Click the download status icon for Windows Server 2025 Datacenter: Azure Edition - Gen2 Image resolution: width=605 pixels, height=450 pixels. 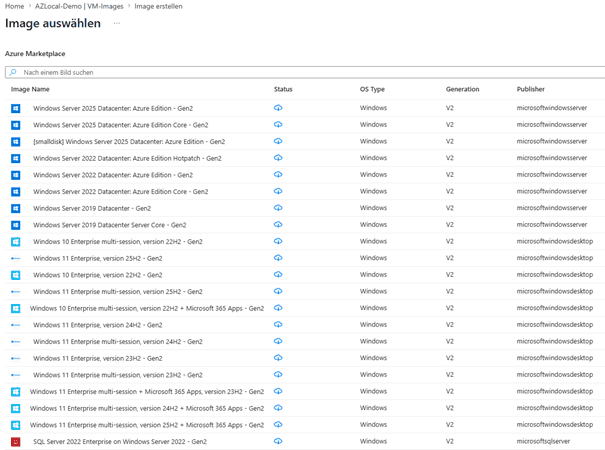coord(278,108)
